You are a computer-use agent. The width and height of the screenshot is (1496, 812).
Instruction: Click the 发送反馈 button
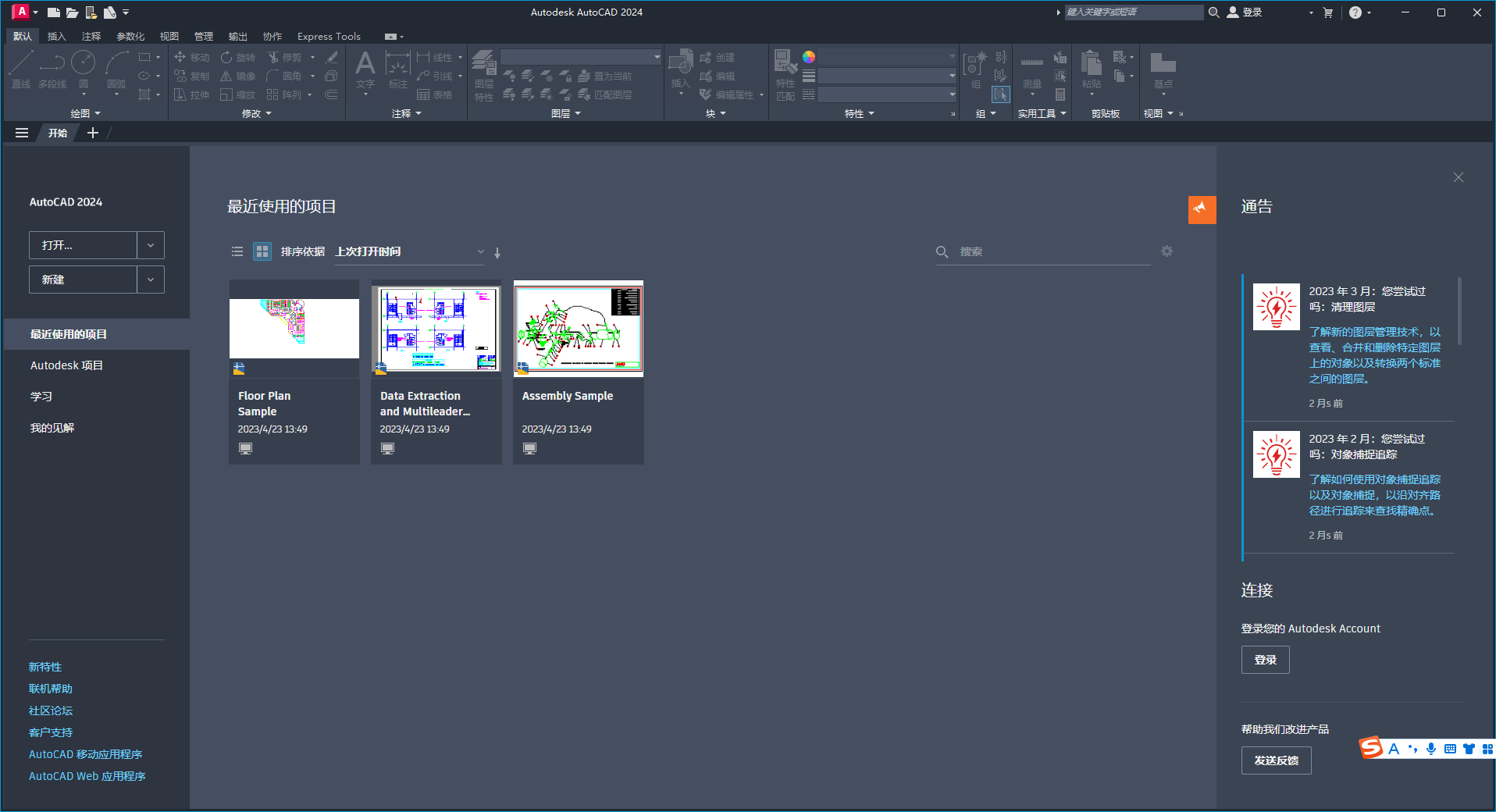[1276, 760]
